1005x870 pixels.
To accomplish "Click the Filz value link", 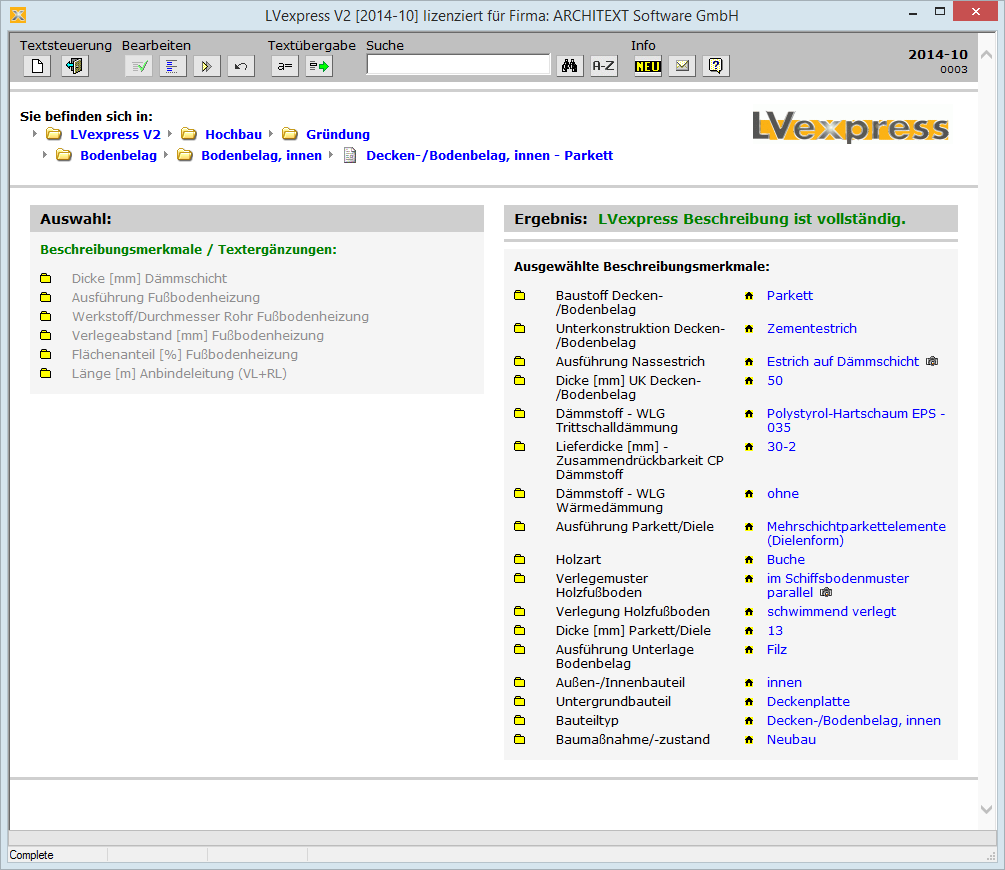I will (777, 649).
